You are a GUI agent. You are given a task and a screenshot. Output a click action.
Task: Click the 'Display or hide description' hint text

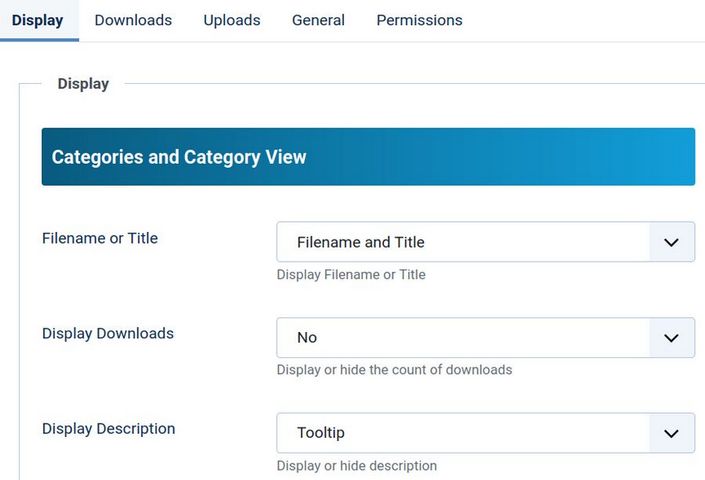(x=357, y=465)
